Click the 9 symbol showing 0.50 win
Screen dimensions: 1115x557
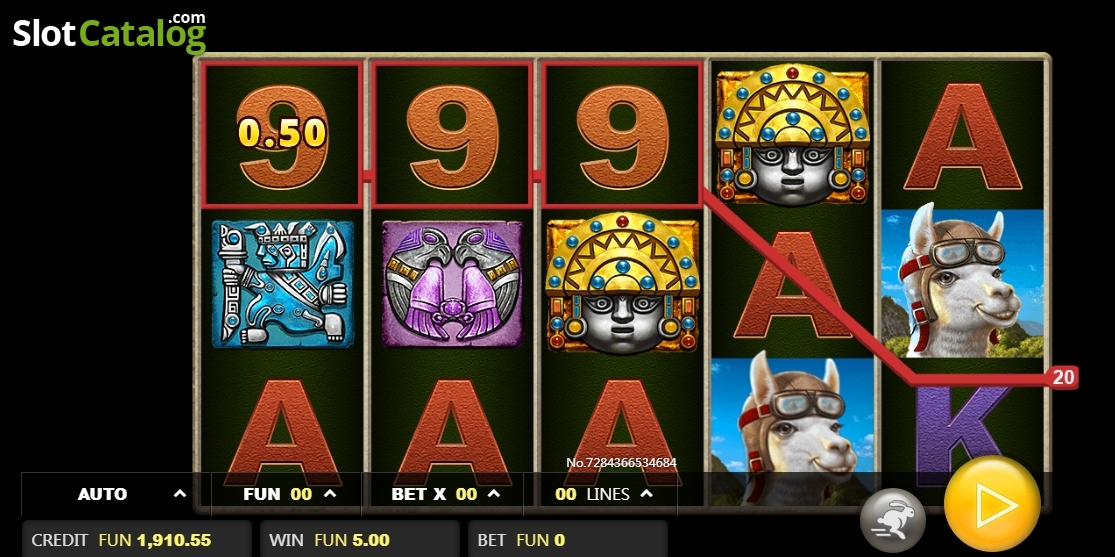click(x=282, y=134)
